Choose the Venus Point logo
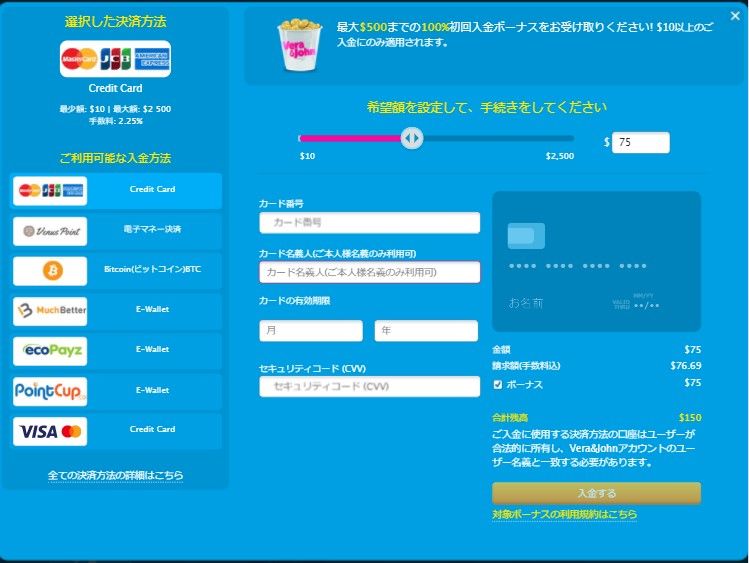 coord(50,231)
